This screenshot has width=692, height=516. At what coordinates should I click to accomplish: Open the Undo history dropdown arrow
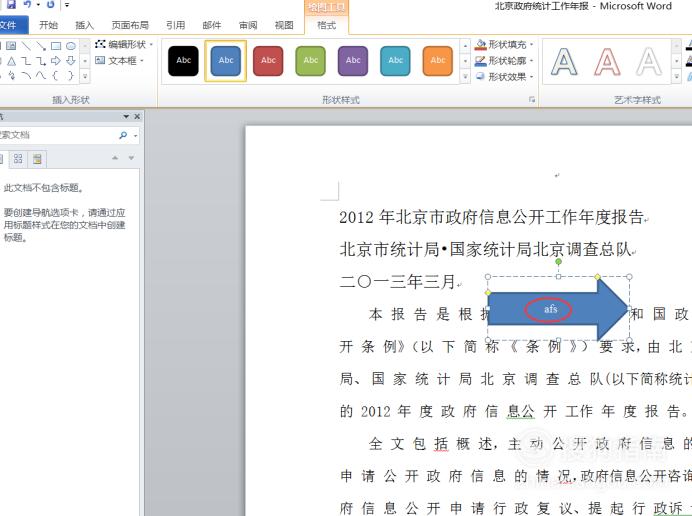click(x=38, y=5)
